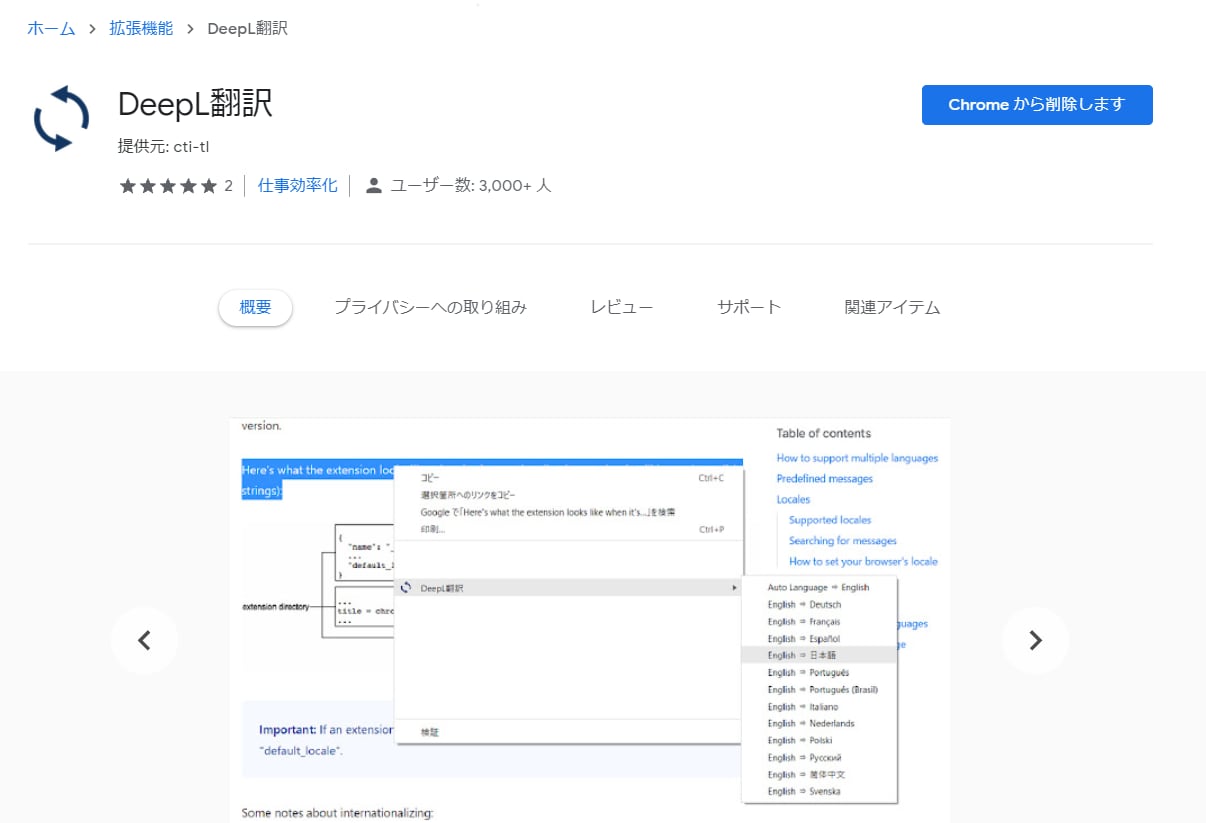Show the previous screenshot with left arrow
The width and height of the screenshot is (1206, 823).
144,640
